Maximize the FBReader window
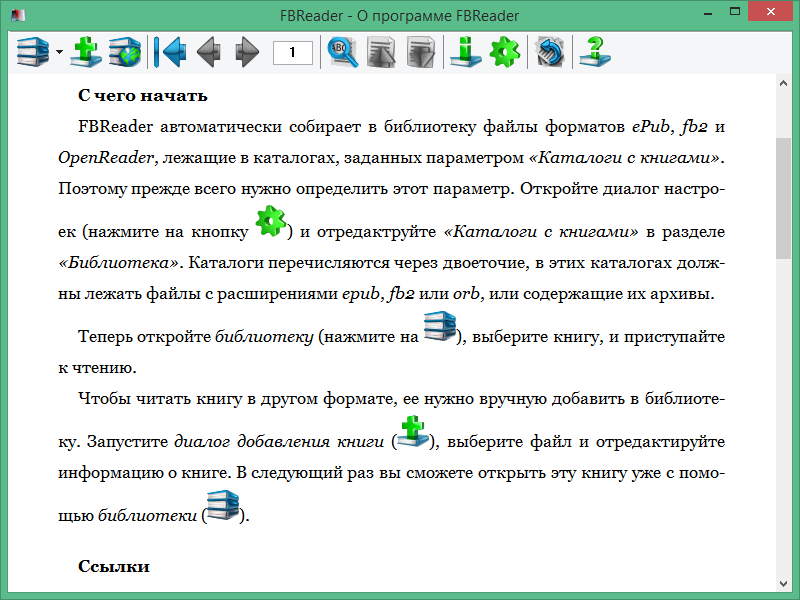The height and width of the screenshot is (600, 800). [735, 12]
